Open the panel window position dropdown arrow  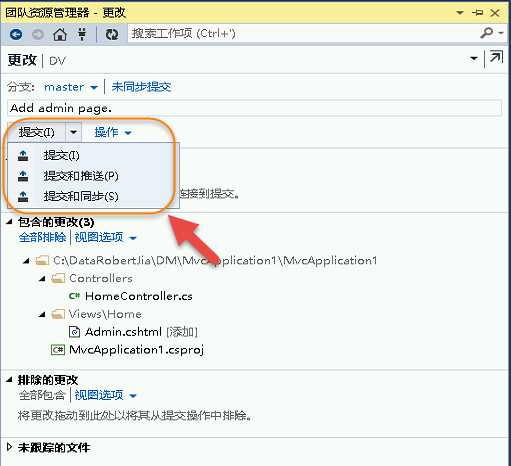click(x=460, y=13)
